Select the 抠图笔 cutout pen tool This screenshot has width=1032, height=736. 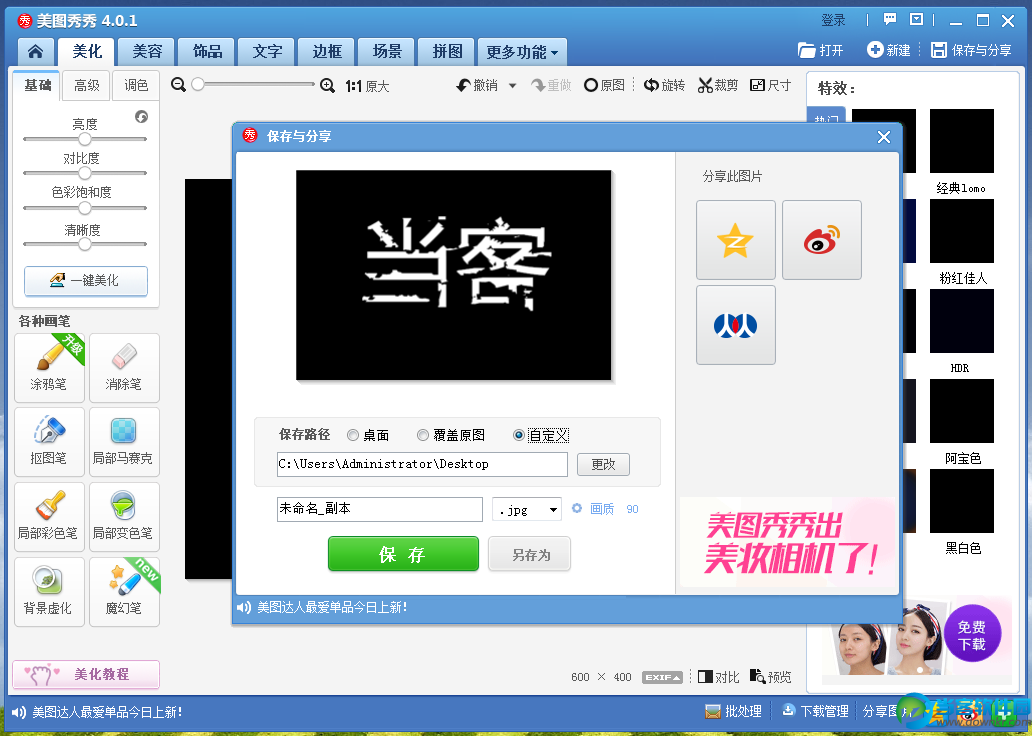[49, 442]
